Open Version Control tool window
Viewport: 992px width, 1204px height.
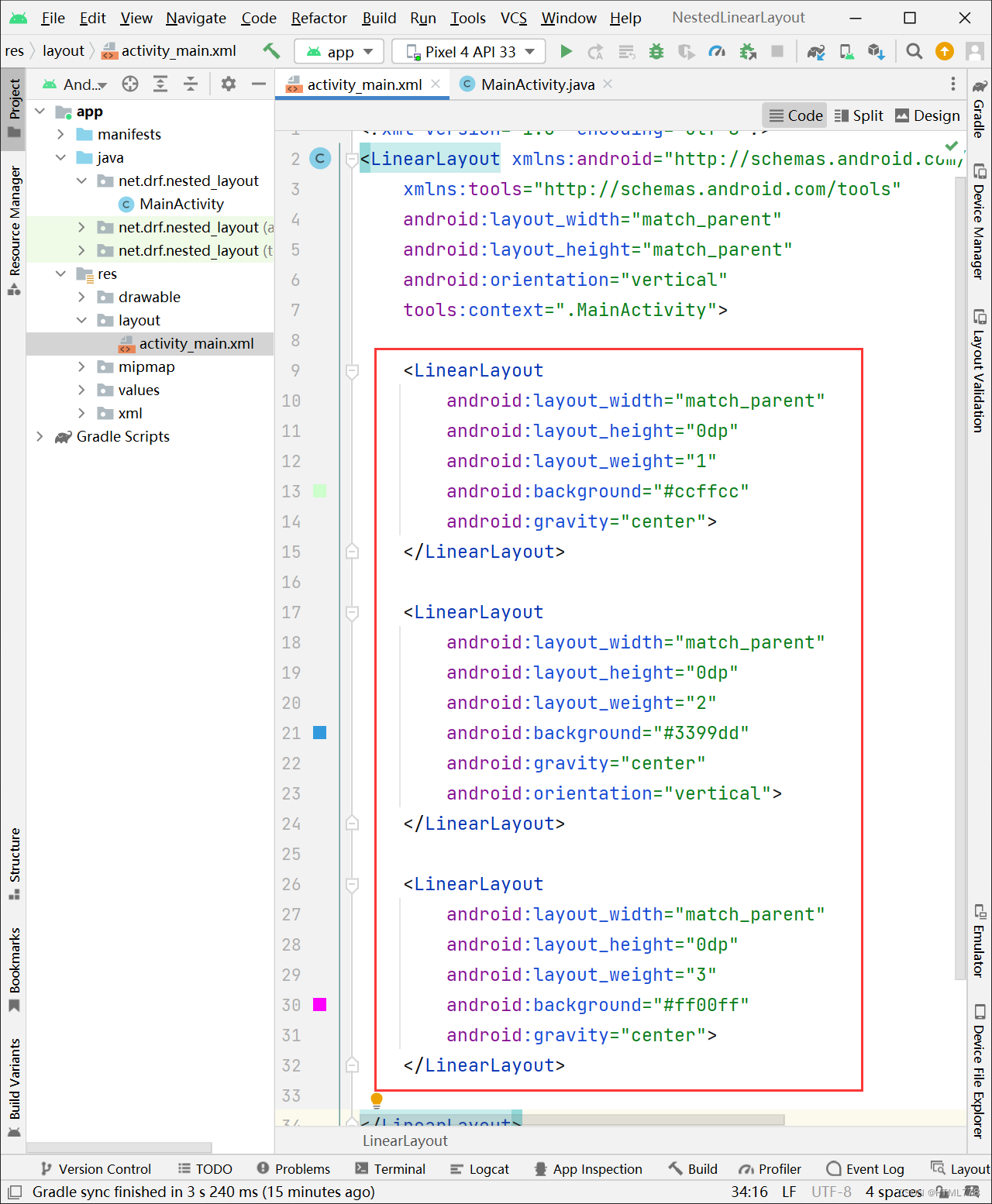95,1169
